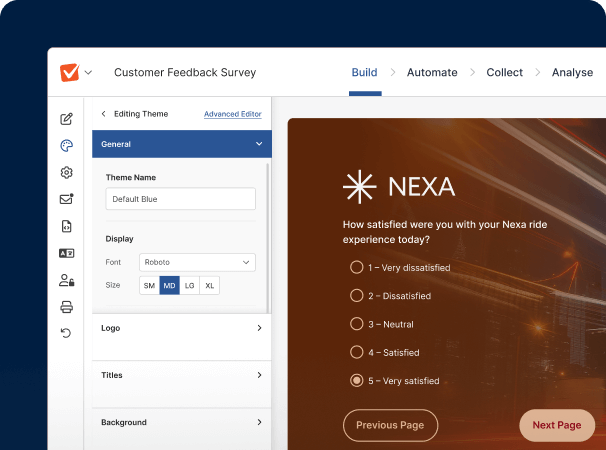Expand the Background section
Screen dimensions: 606x450
[181, 423]
